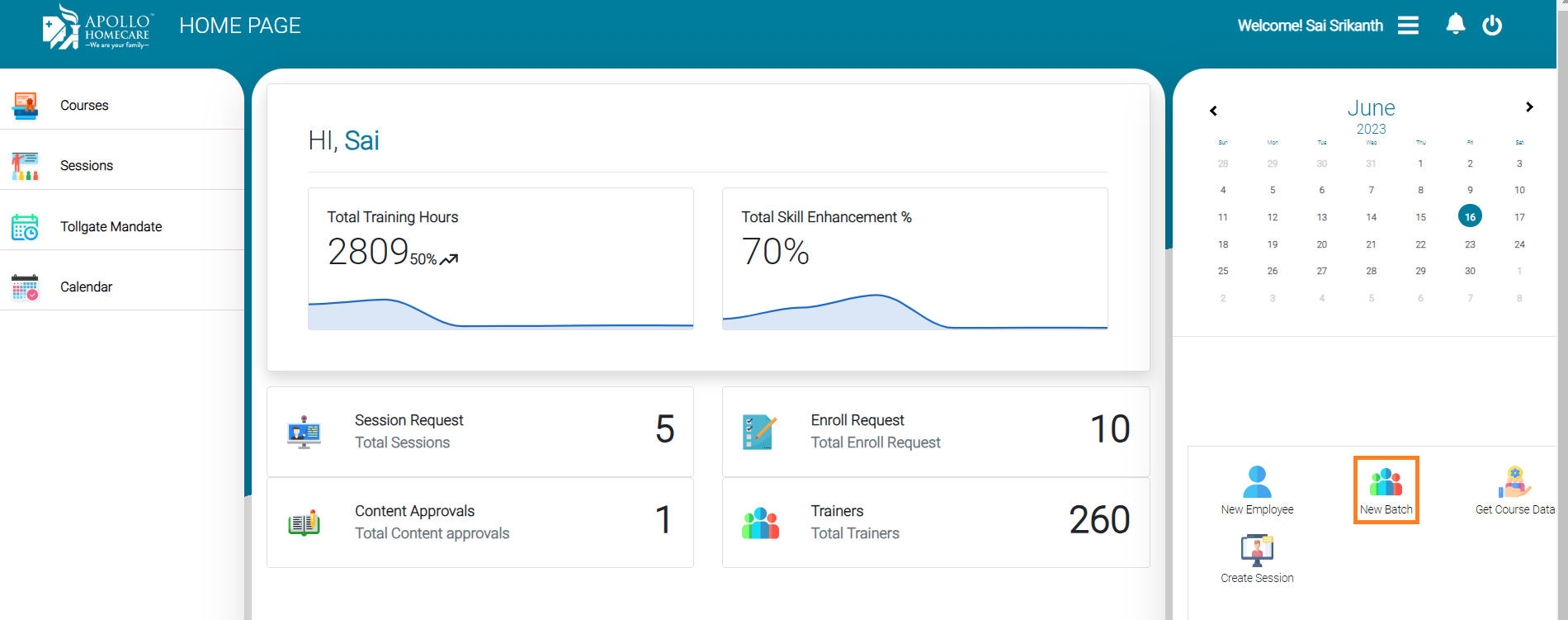Click the notification bell icon

tap(1455, 25)
